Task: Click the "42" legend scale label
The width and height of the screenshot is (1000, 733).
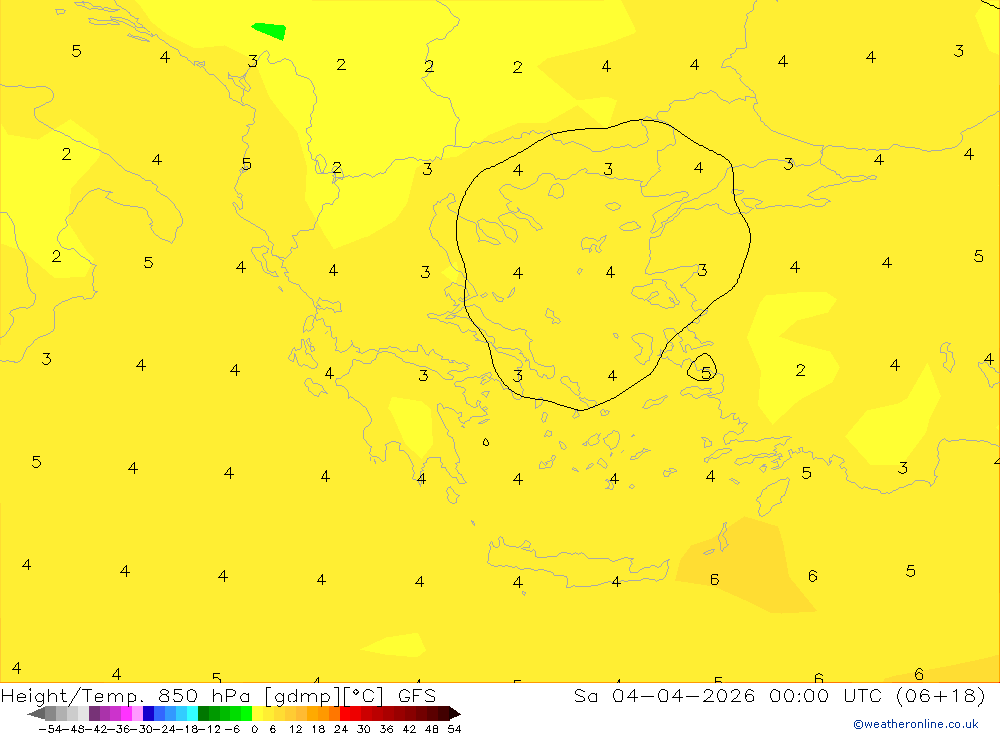Action: pos(409,729)
